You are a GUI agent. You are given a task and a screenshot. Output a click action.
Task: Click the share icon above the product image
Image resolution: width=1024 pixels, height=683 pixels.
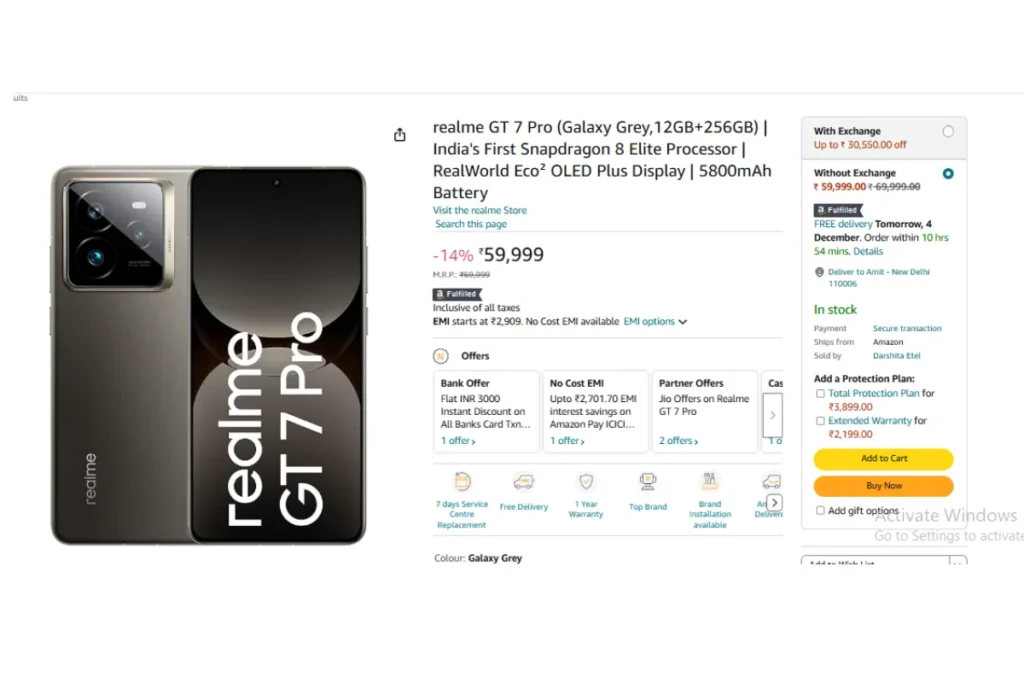[400, 135]
